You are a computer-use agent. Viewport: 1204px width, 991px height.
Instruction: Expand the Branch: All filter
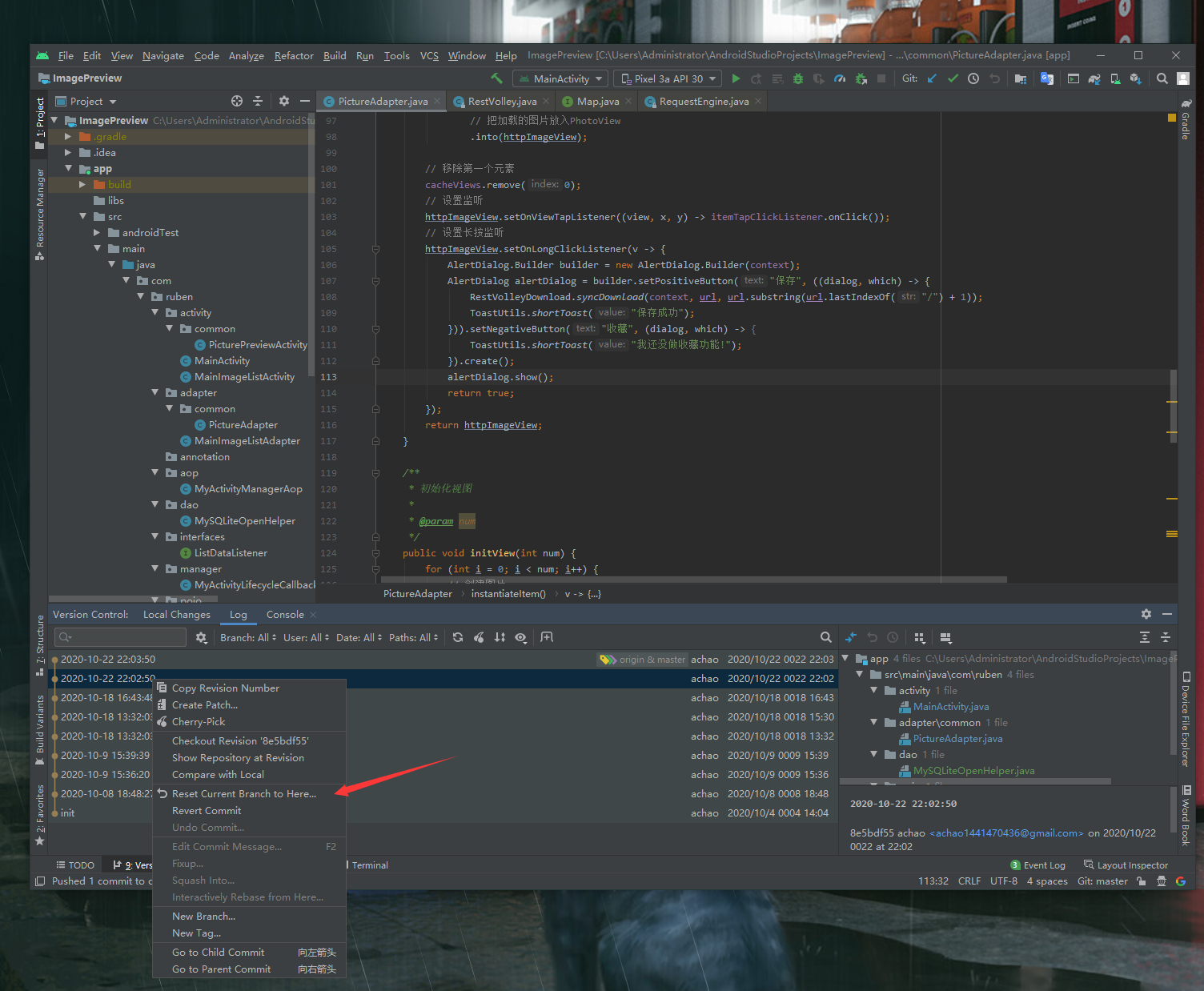248,637
